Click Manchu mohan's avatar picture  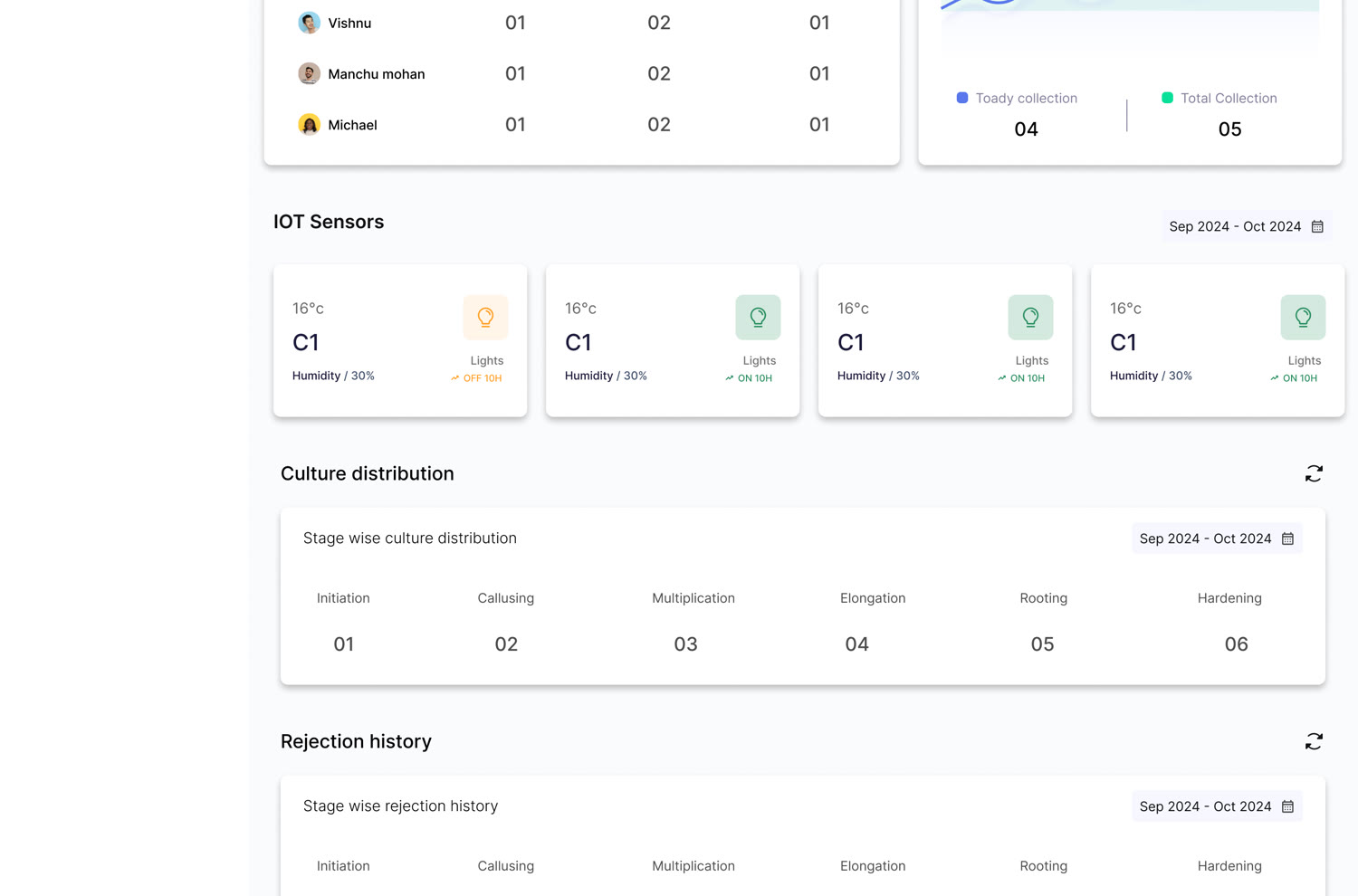tap(309, 73)
